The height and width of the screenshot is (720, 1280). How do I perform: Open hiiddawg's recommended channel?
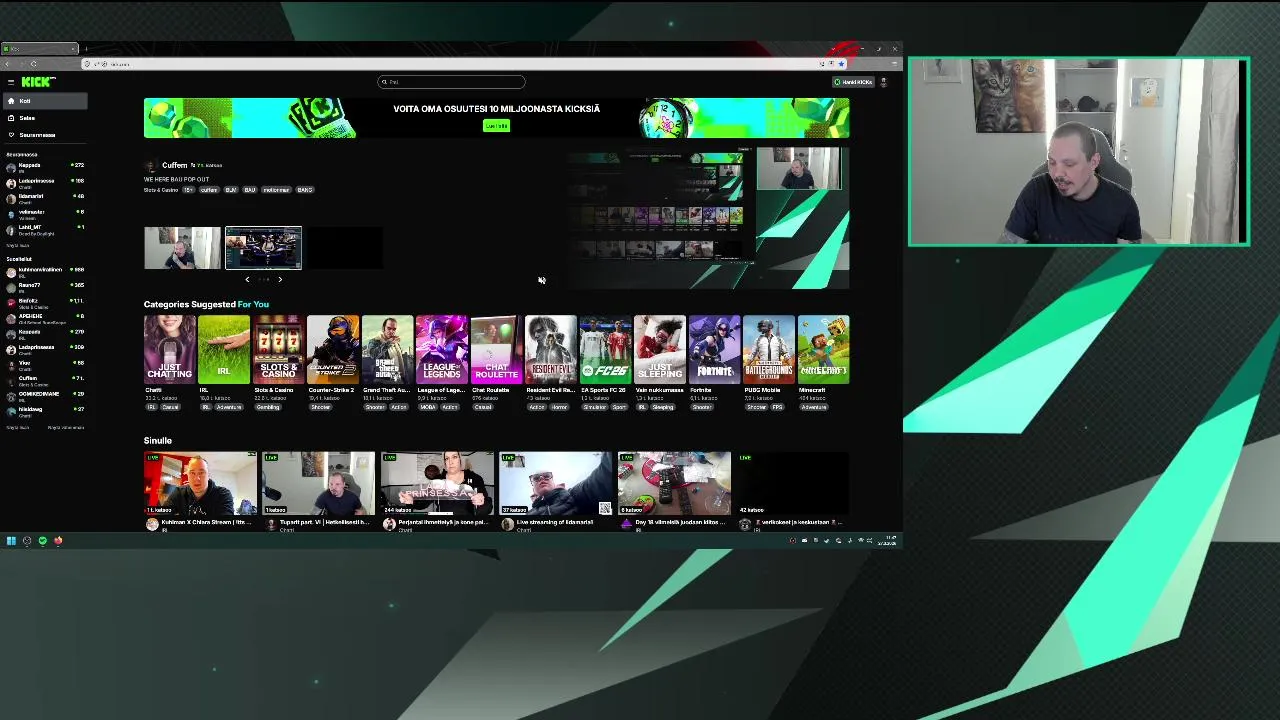[x=45, y=411]
